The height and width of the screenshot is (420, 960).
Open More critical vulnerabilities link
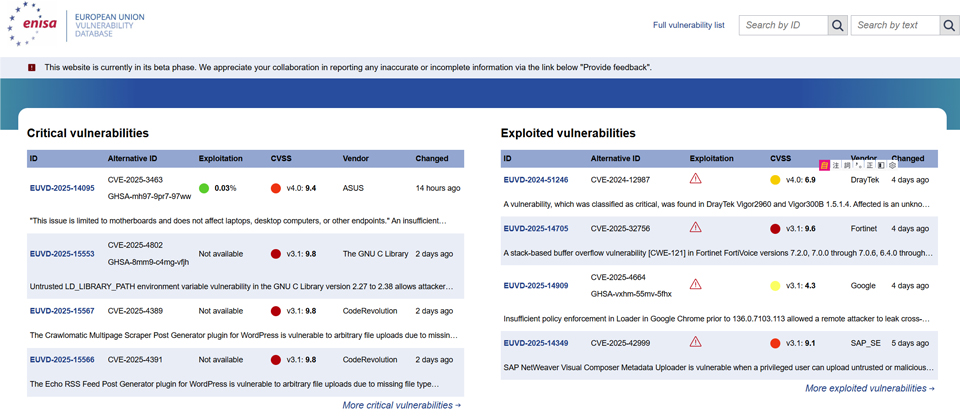pyautogui.click(x=401, y=405)
